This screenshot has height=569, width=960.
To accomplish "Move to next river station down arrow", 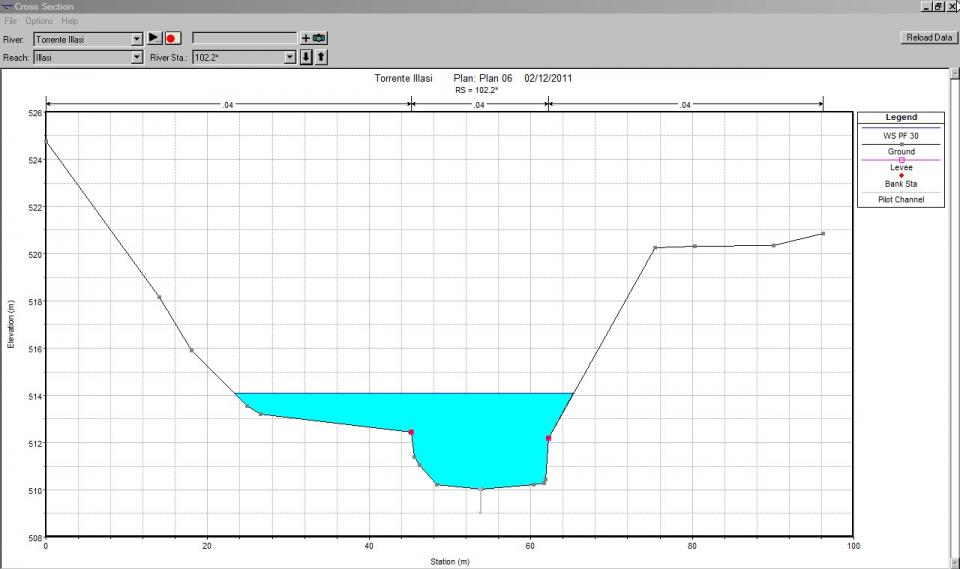I will coord(307,57).
